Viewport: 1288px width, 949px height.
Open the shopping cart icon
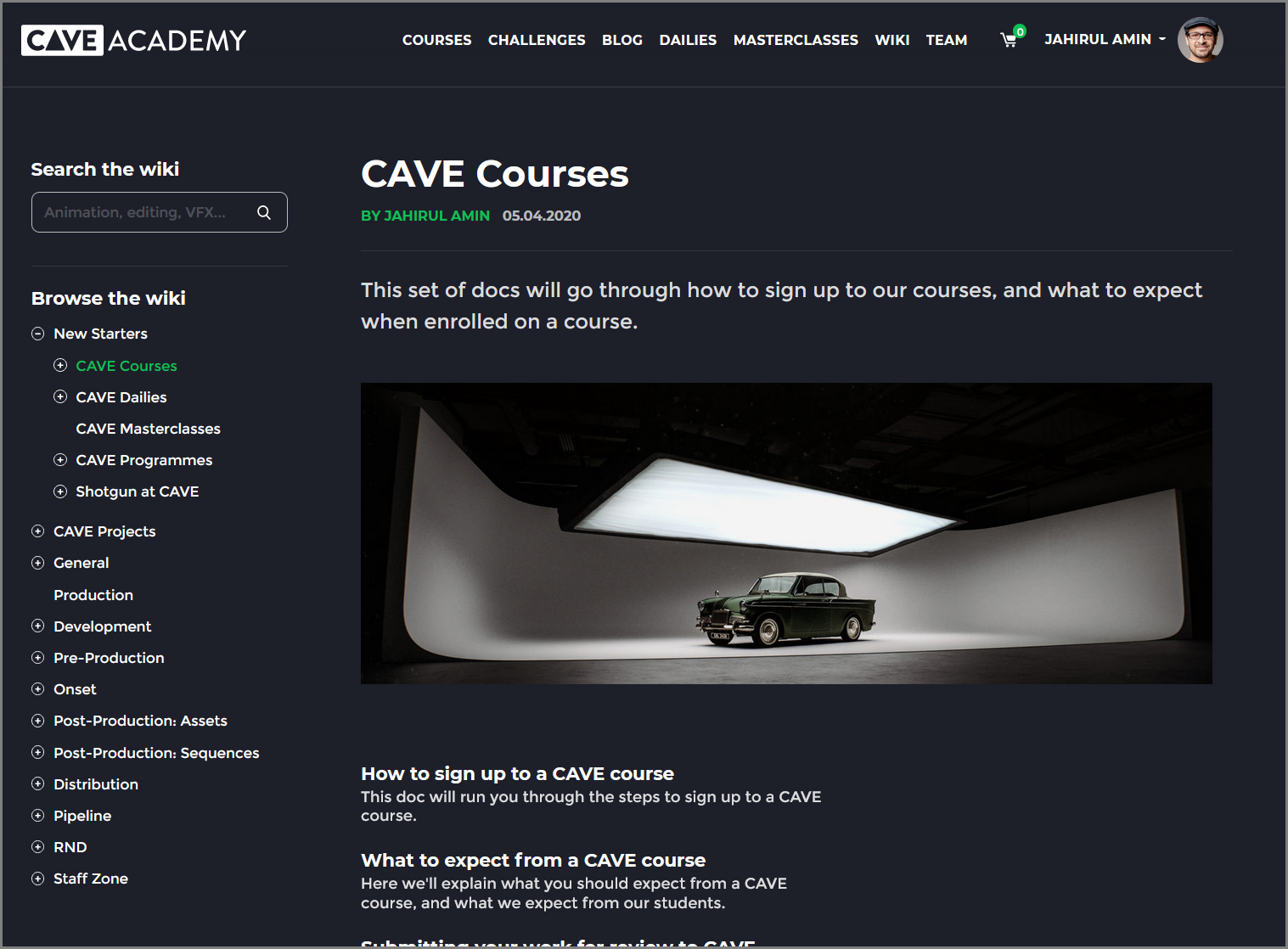pos(1009,40)
